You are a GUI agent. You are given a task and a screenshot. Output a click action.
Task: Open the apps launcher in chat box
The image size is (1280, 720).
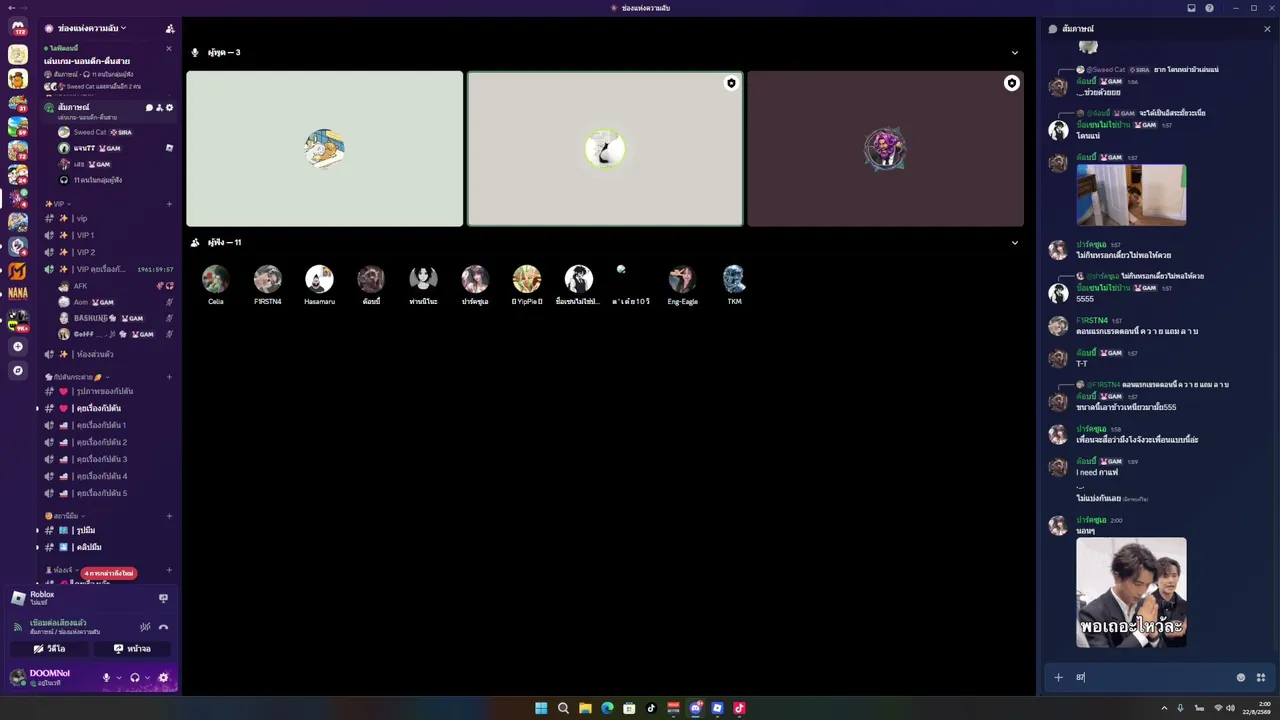point(1260,677)
